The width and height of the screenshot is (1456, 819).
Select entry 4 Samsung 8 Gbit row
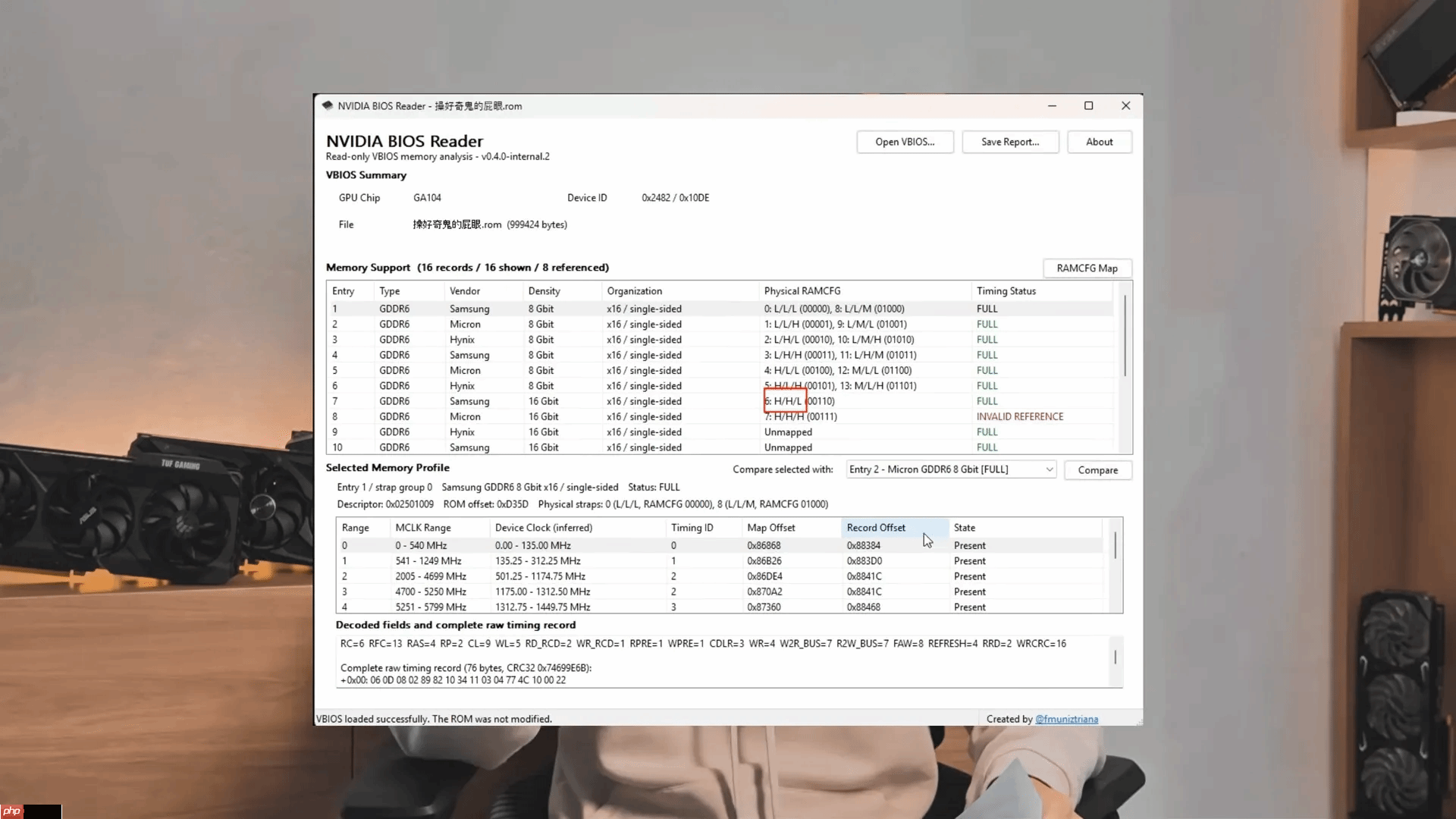tap(720, 355)
